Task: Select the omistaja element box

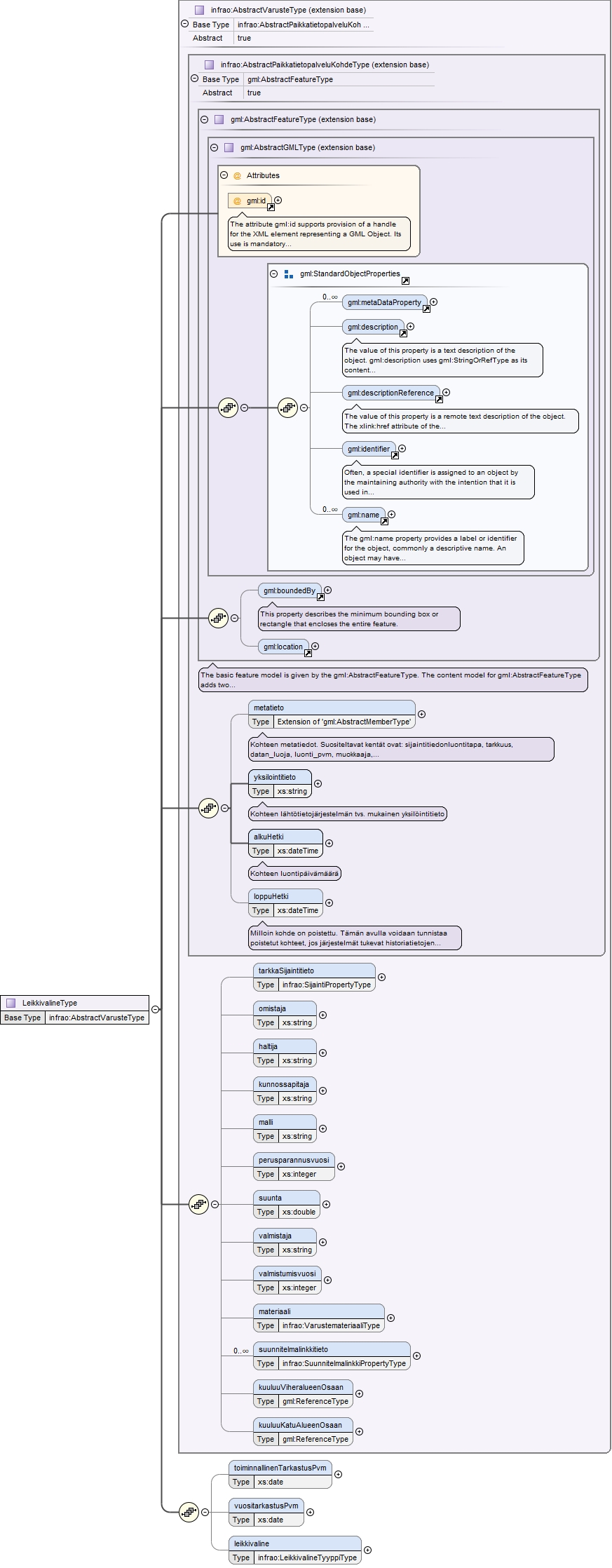Action: point(285,1015)
